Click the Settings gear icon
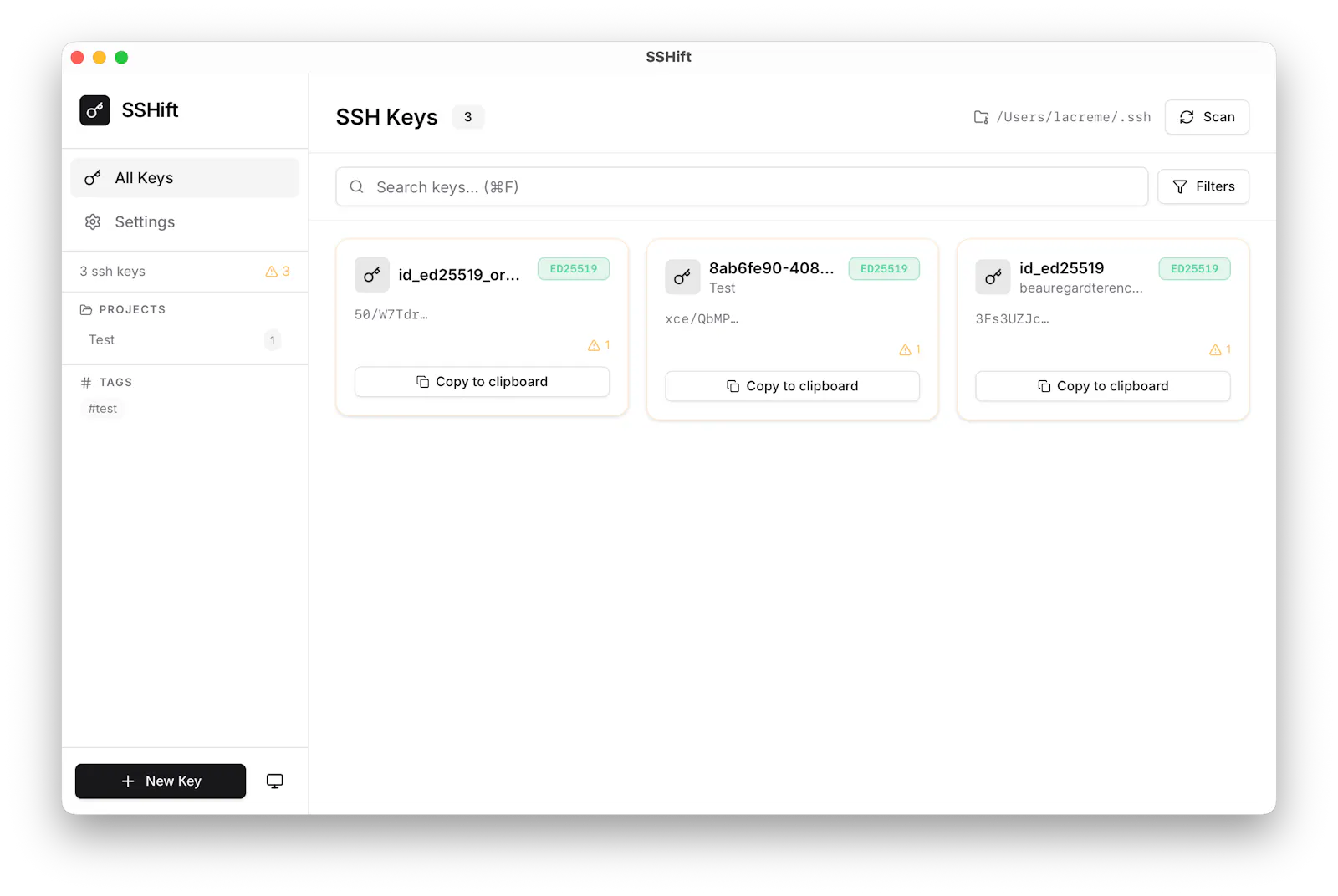1338x896 pixels. (93, 222)
